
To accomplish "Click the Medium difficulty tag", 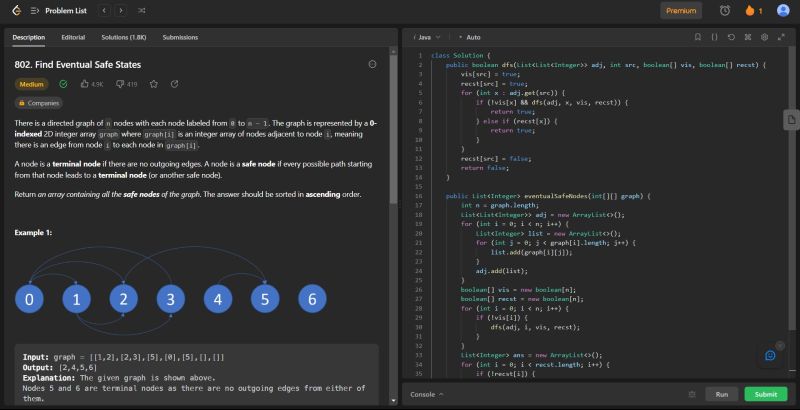I will click(31, 84).
